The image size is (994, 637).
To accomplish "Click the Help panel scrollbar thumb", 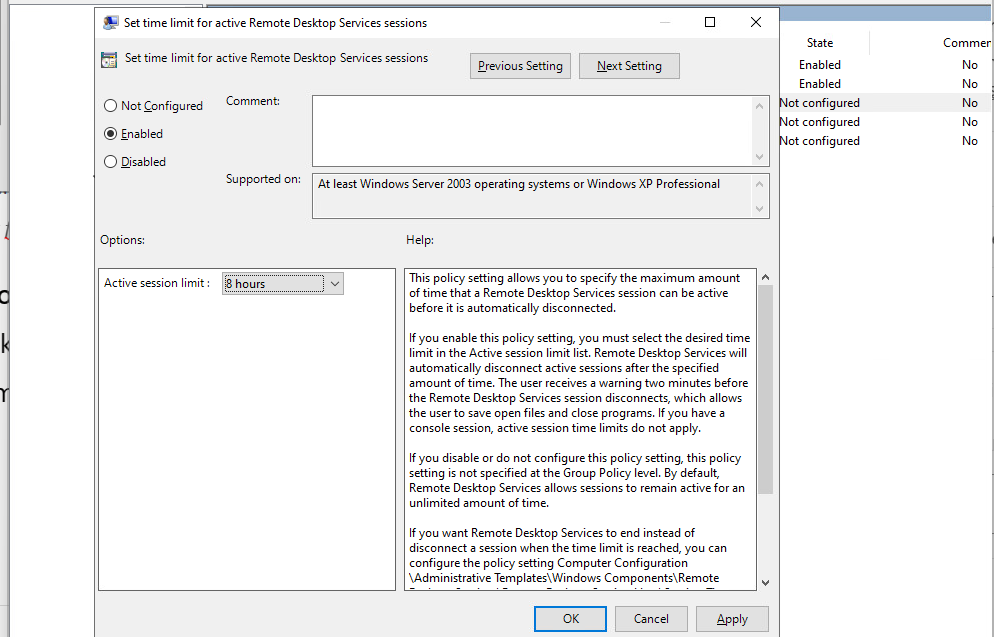I will [765, 390].
